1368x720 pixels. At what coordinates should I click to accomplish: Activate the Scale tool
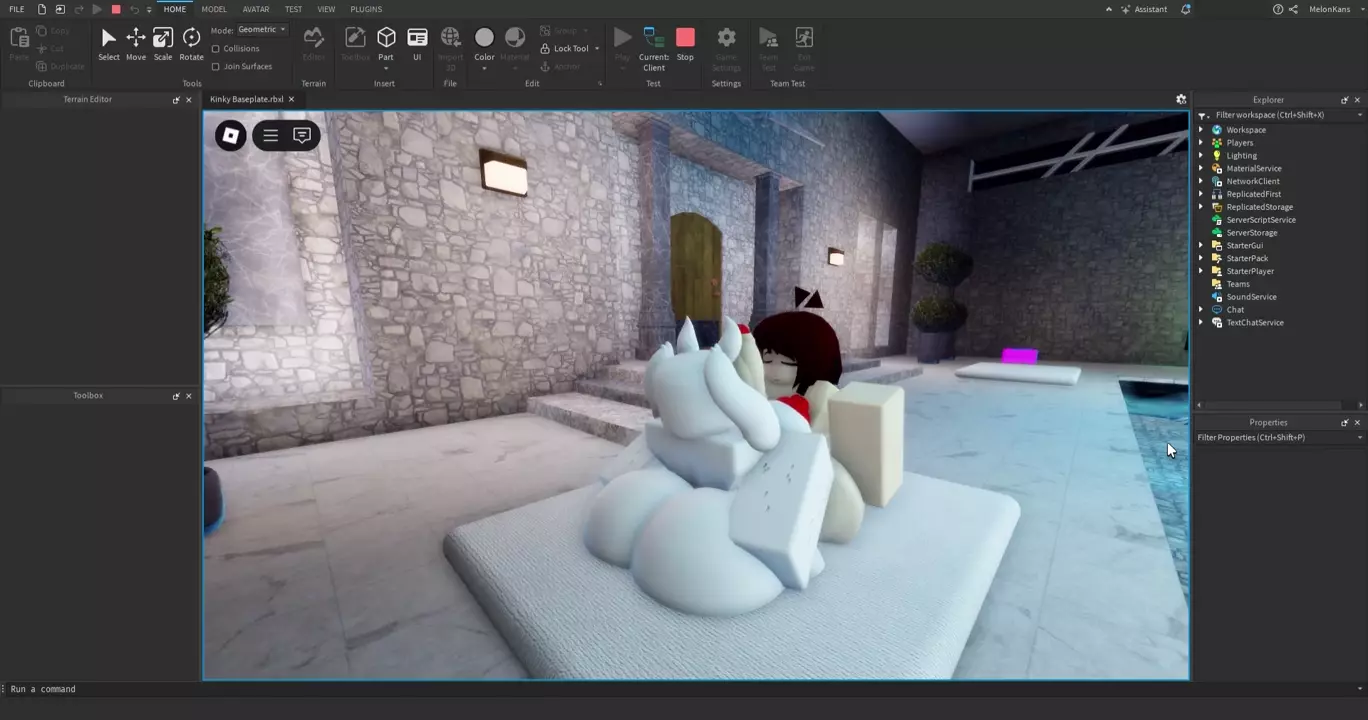point(163,40)
